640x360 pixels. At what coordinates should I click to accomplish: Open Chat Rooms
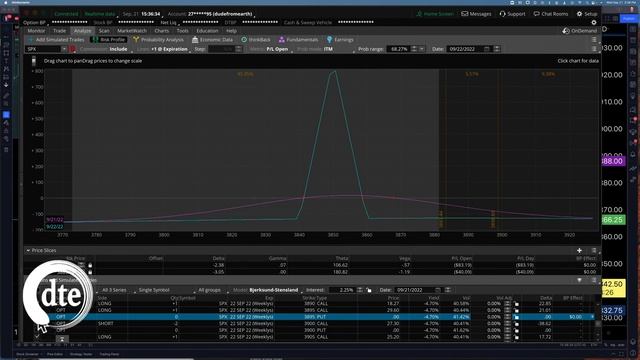(551, 14)
